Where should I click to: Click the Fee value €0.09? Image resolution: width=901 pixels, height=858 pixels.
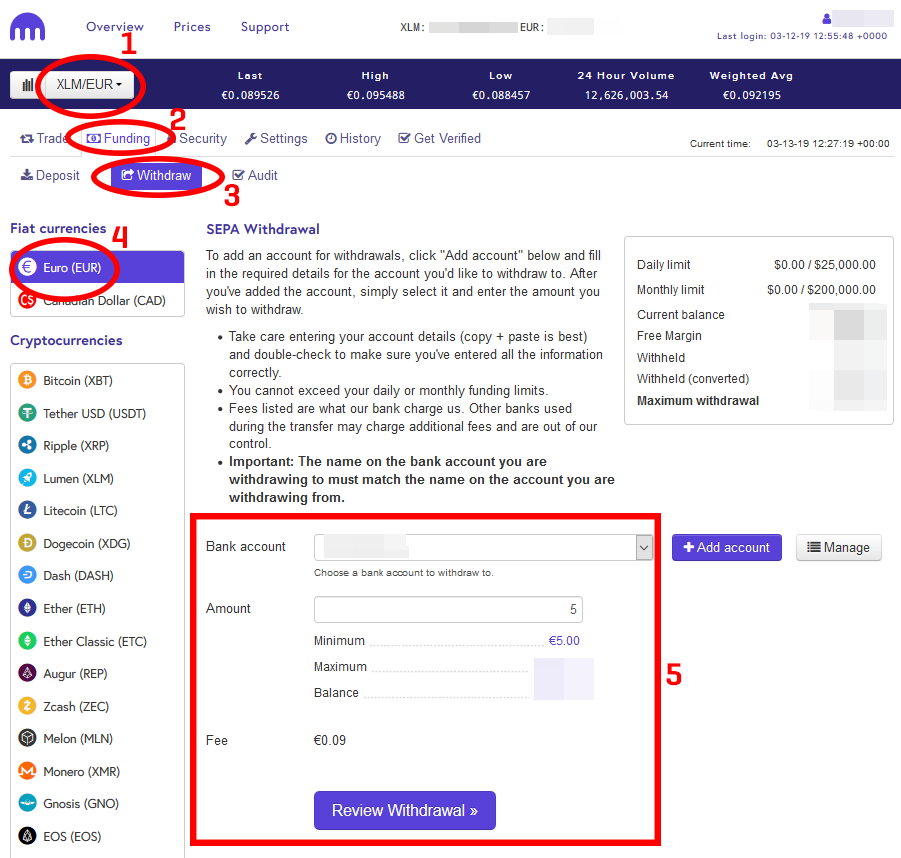point(330,740)
